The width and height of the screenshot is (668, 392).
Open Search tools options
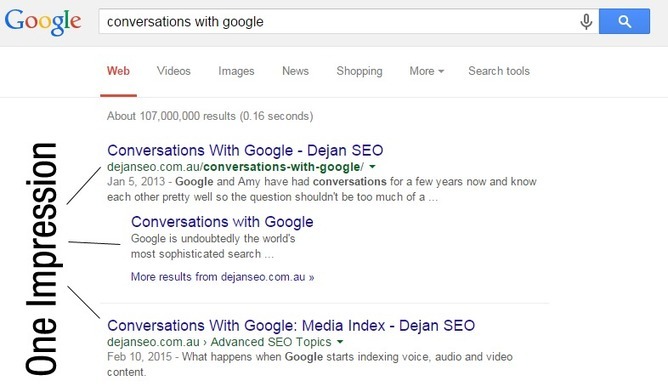coord(499,71)
